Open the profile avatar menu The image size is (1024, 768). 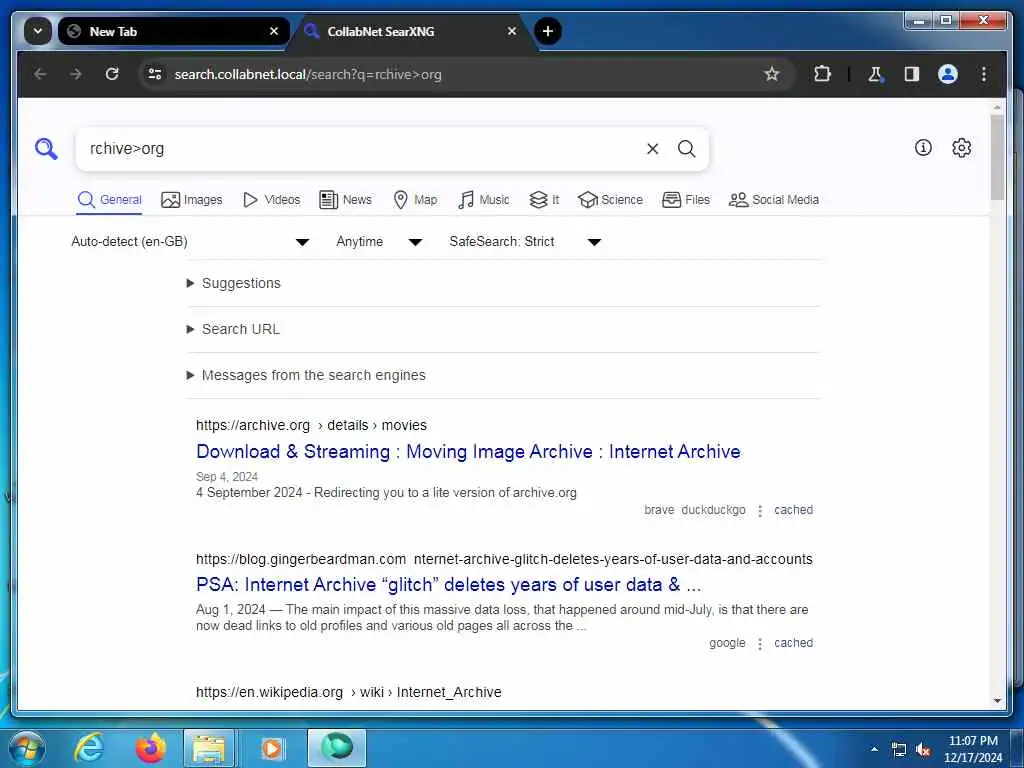948,74
